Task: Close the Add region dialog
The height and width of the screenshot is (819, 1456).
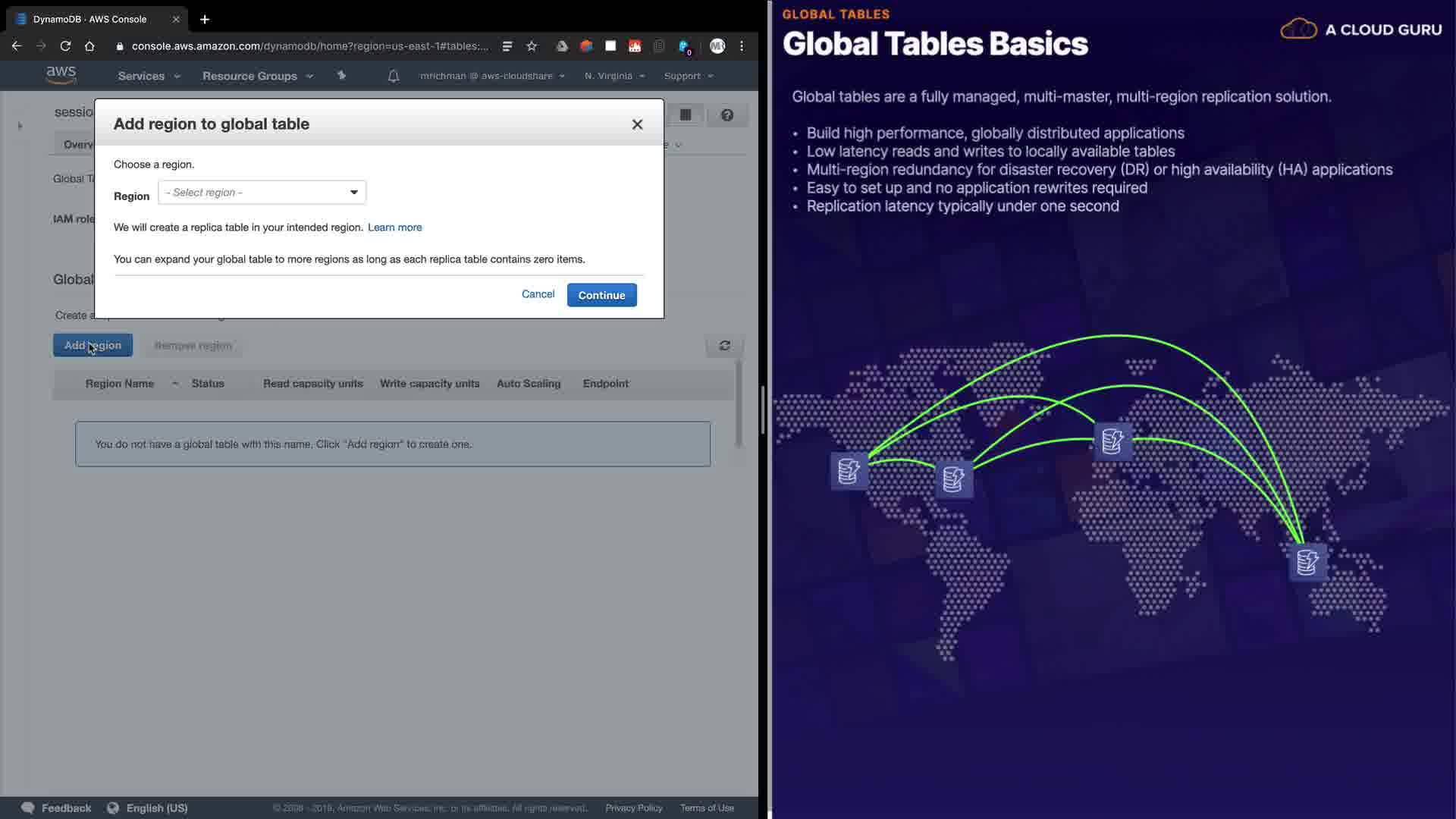Action: point(637,124)
